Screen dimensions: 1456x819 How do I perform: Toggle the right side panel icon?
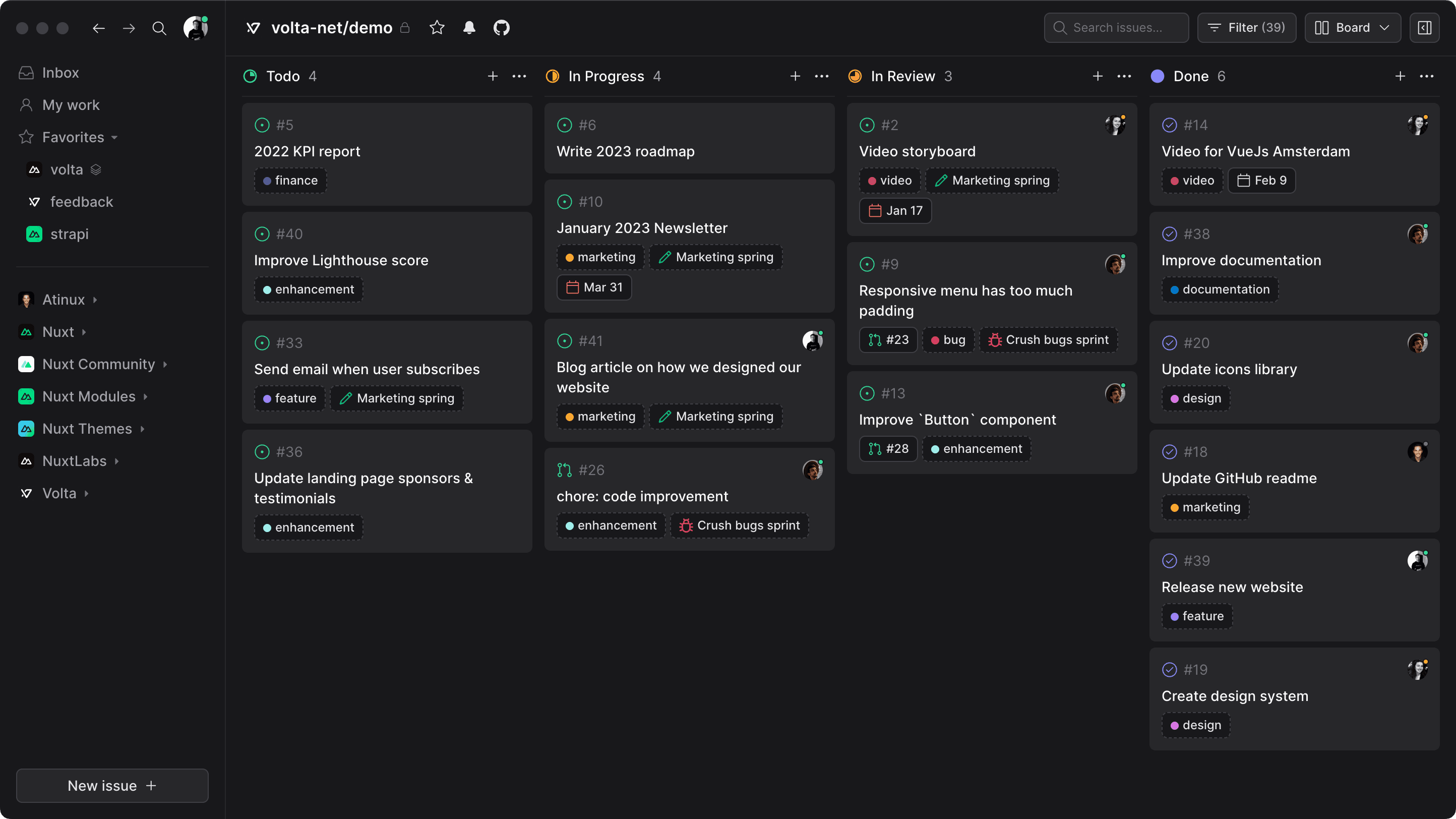tap(1424, 28)
